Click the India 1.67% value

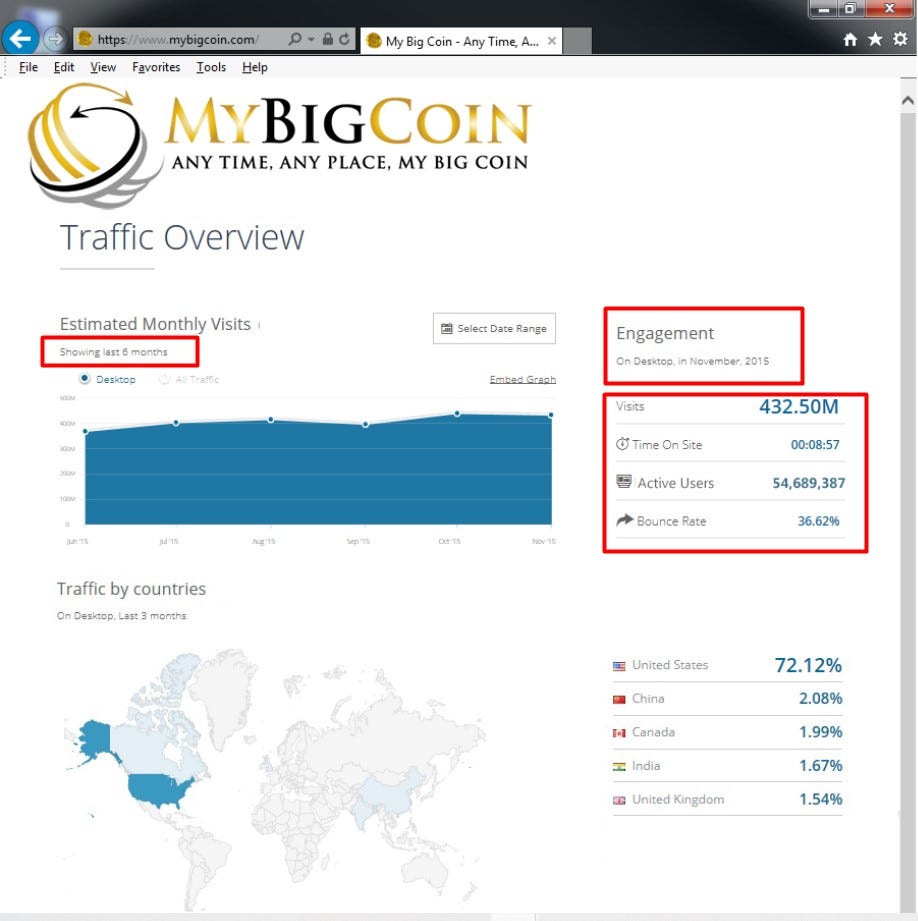point(821,765)
